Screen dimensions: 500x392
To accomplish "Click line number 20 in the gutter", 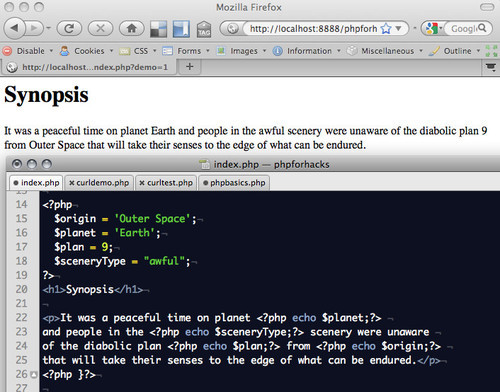I will 22,289.
